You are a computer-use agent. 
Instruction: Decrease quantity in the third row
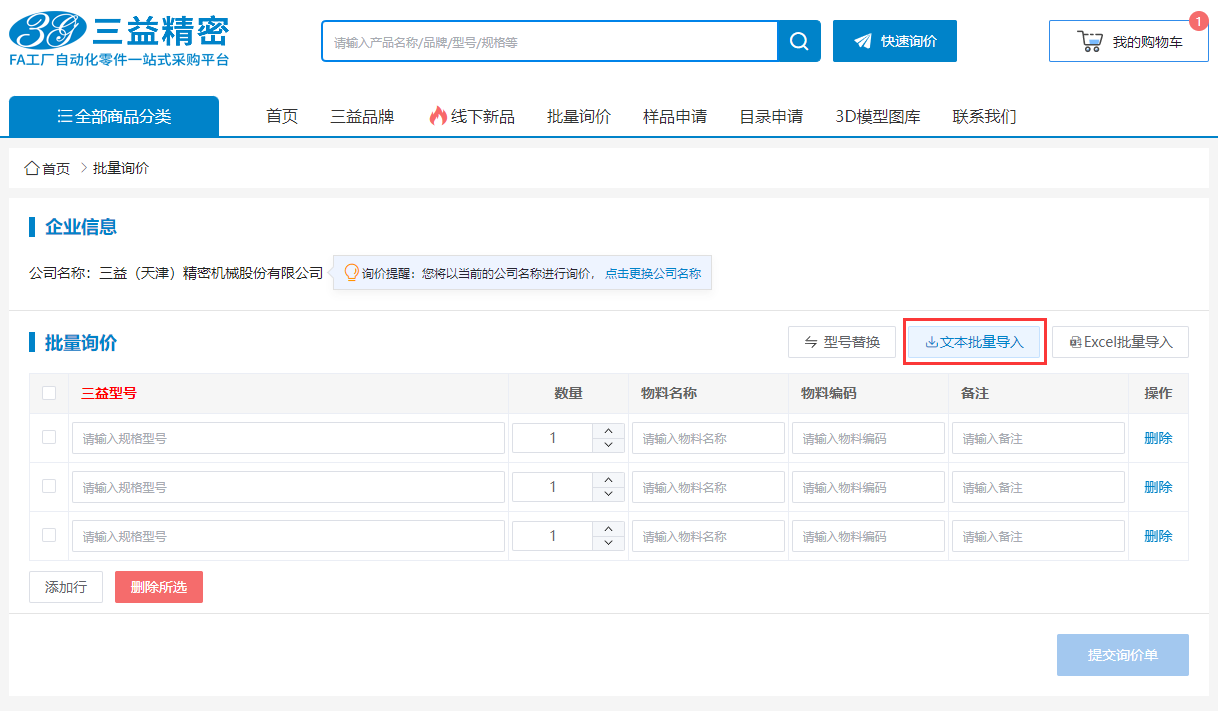click(x=608, y=543)
